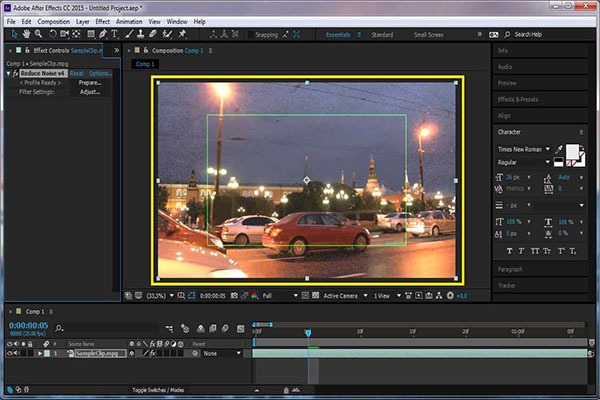The image size is (600, 400).
Task: Hide SampleClip layer with eye toggle
Action: [9, 353]
